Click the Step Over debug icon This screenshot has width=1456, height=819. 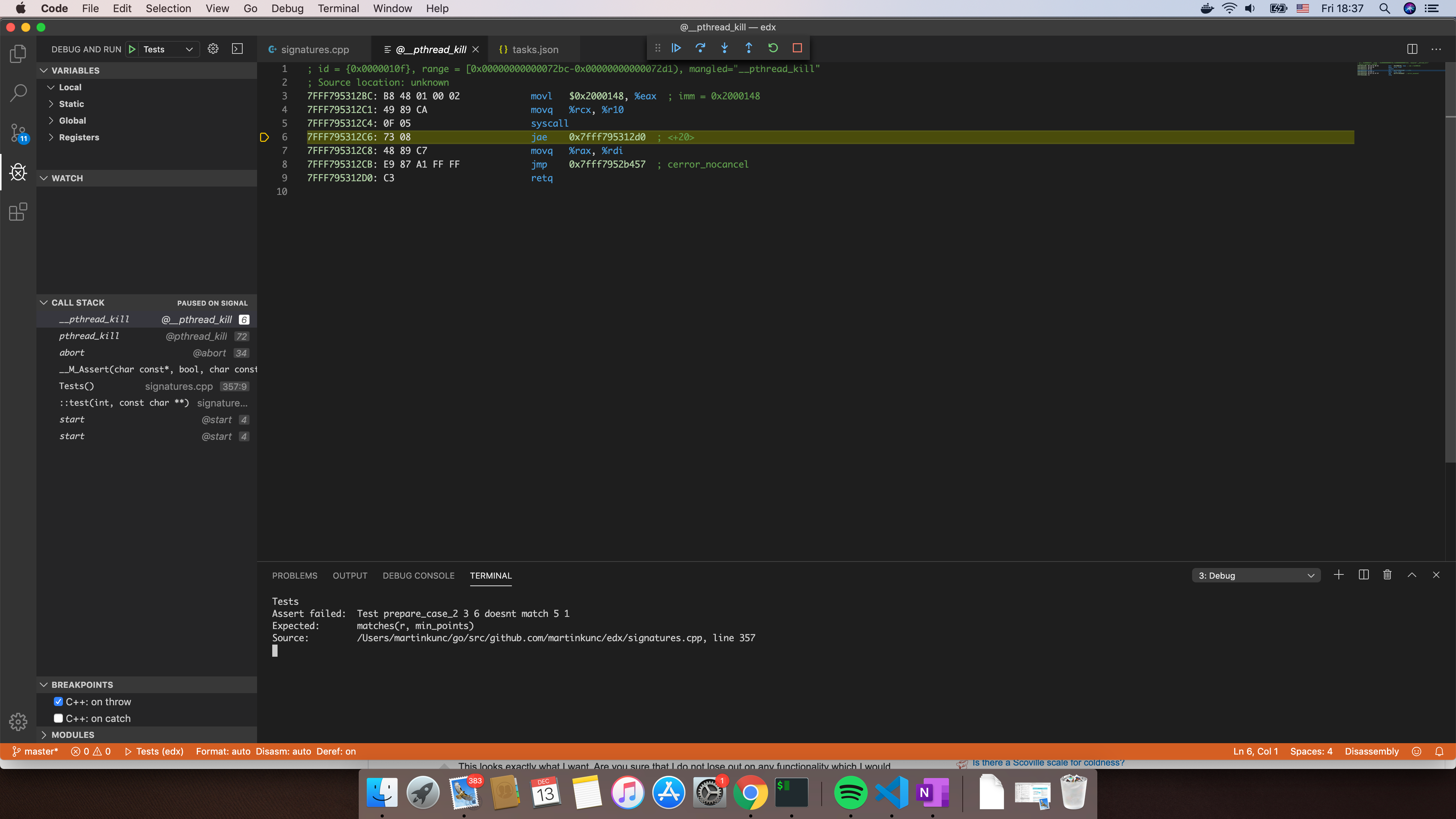(x=700, y=48)
